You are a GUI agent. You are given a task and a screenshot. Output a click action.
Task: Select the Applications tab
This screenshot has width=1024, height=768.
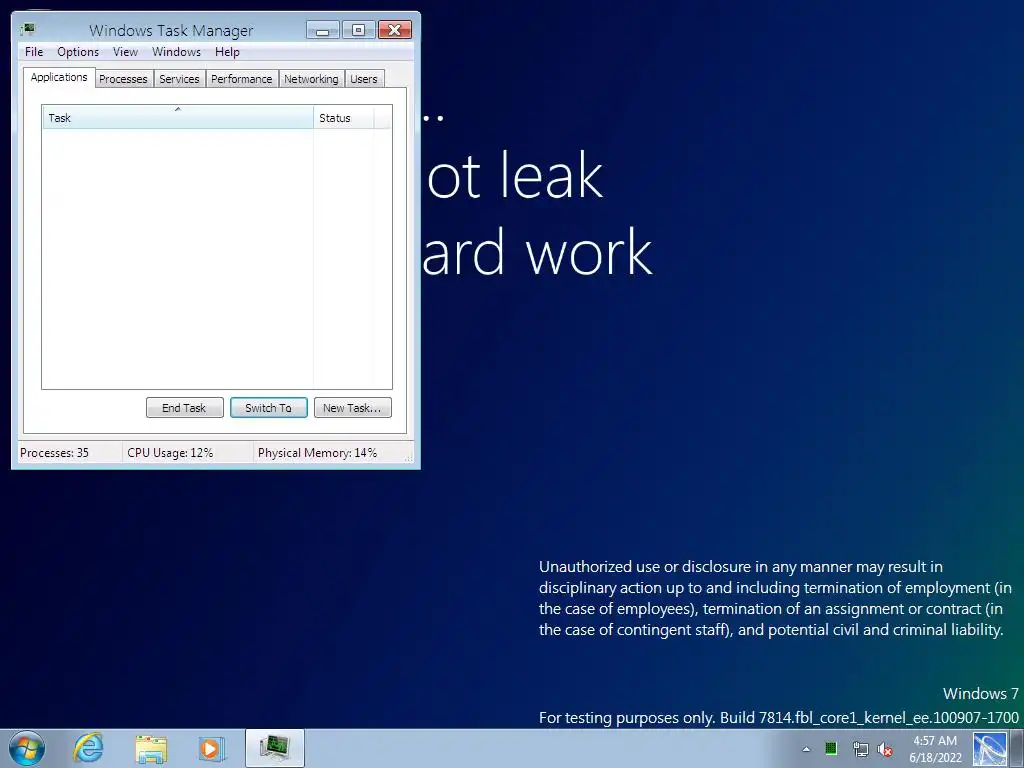tap(59, 77)
